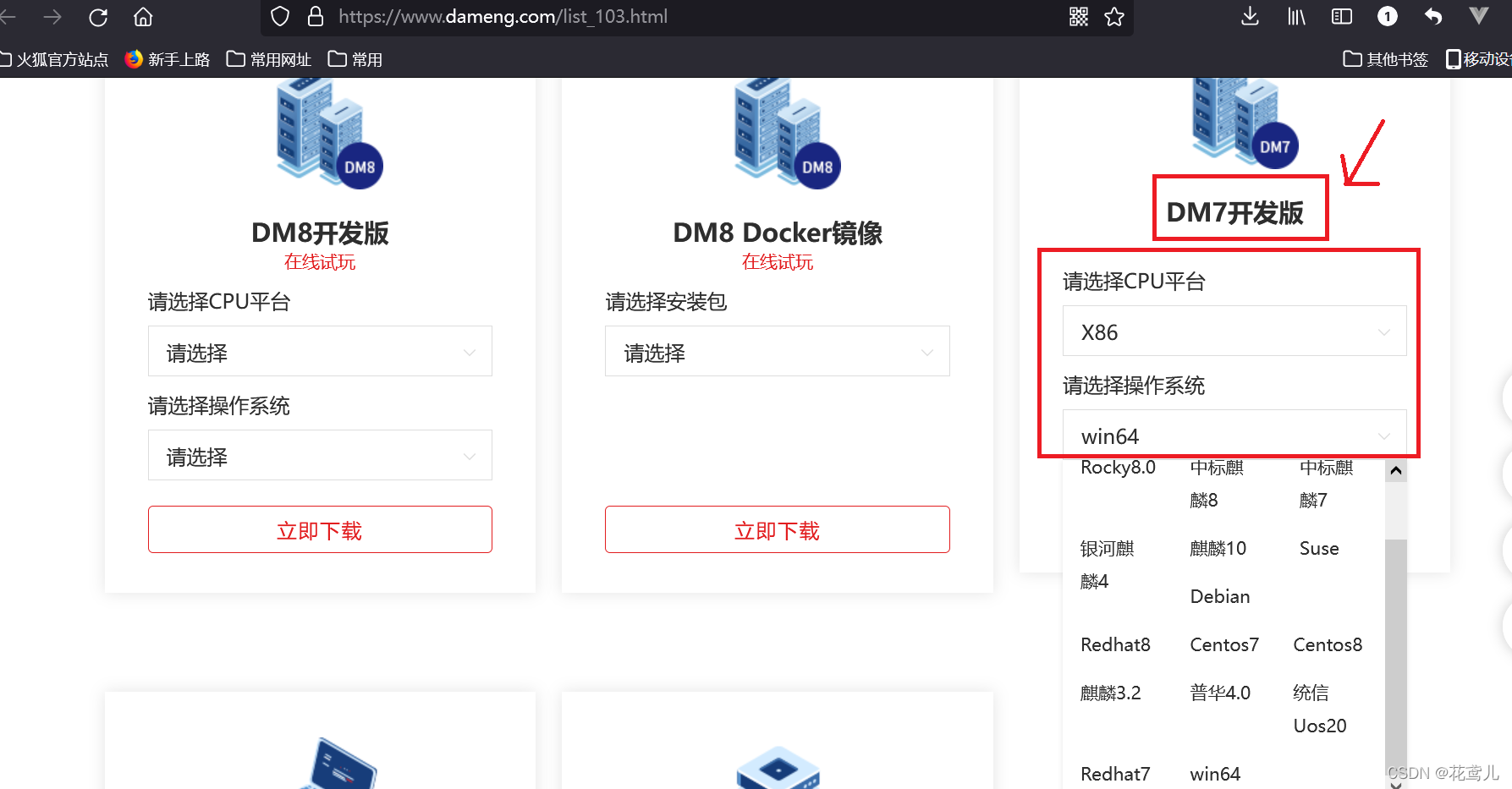Screen dimensions: 1512x789
Task: Select win64 option in the OS list
Action: point(1215,775)
